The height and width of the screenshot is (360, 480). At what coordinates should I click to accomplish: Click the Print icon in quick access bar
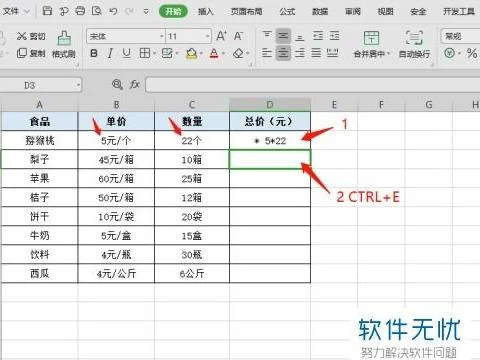click(80, 11)
